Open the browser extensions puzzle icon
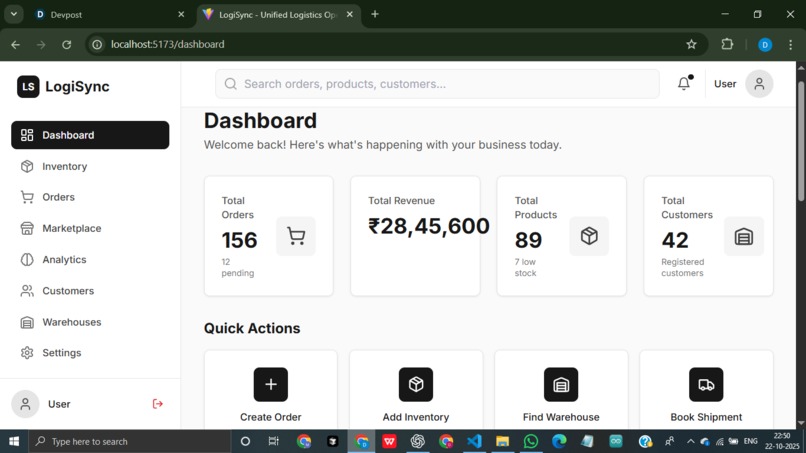This screenshot has width=806, height=453. click(727, 44)
